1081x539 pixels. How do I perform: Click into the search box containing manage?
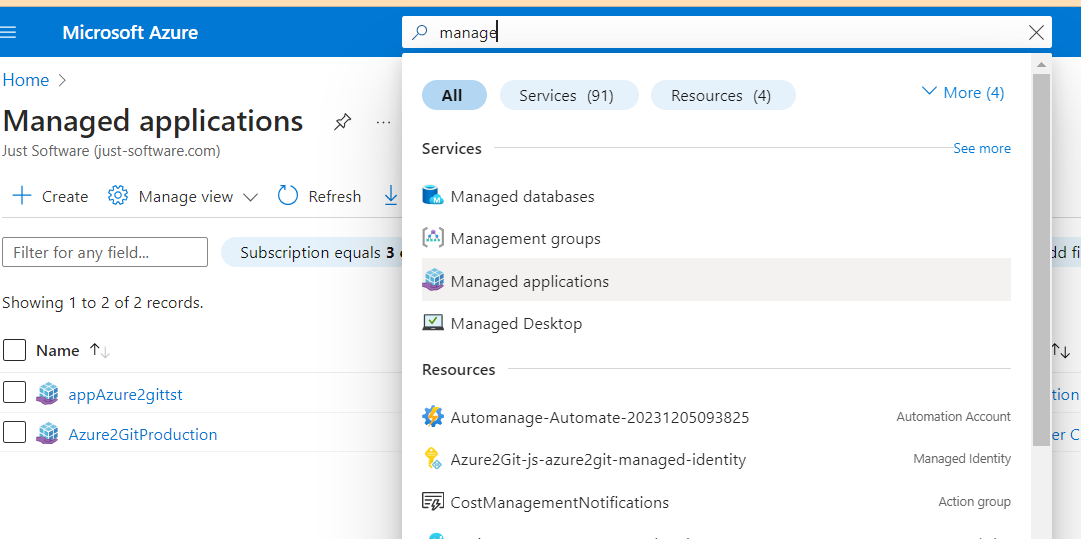pyautogui.click(x=727, y=32)
